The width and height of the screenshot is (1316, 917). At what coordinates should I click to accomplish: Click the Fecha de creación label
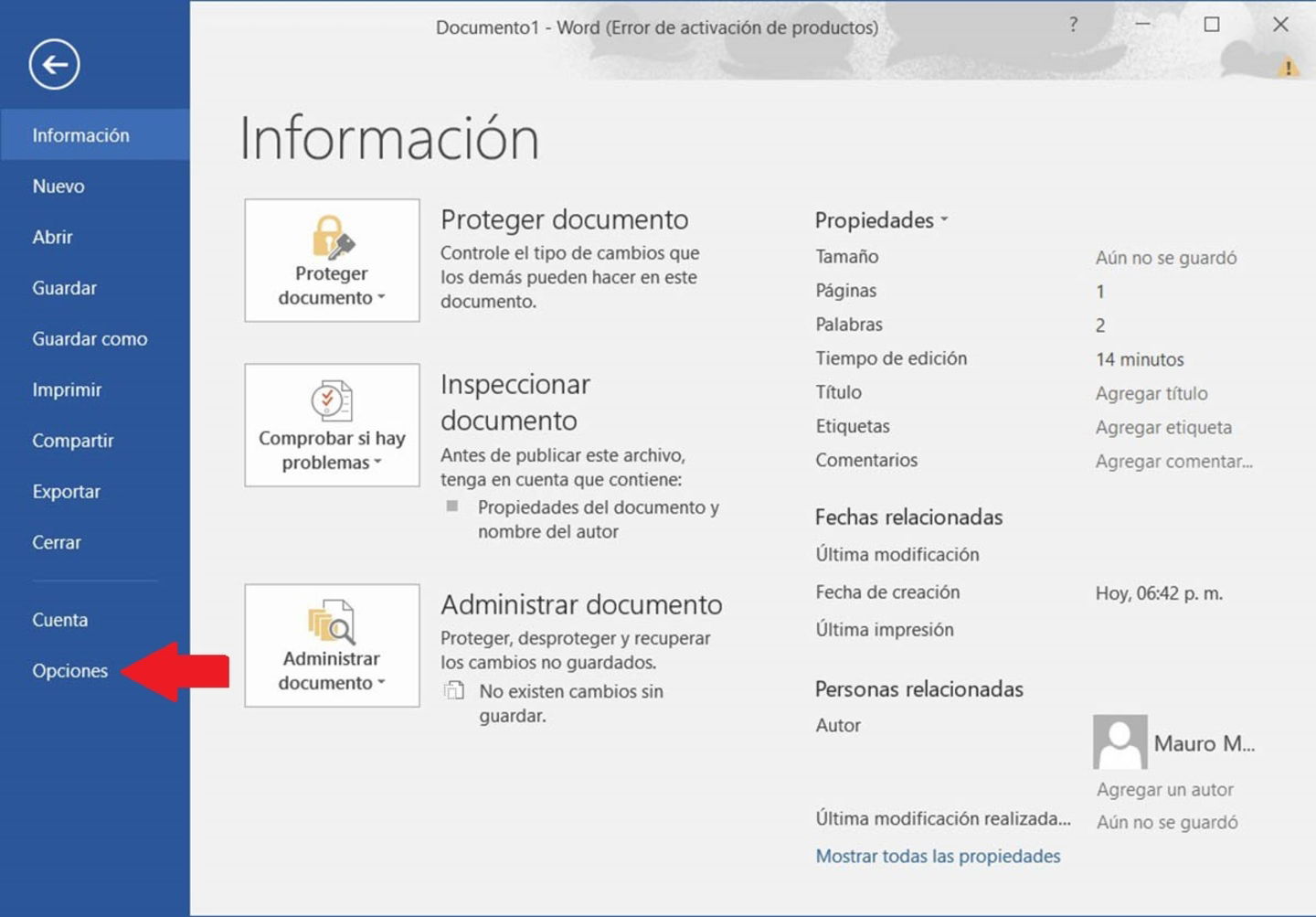887,592
